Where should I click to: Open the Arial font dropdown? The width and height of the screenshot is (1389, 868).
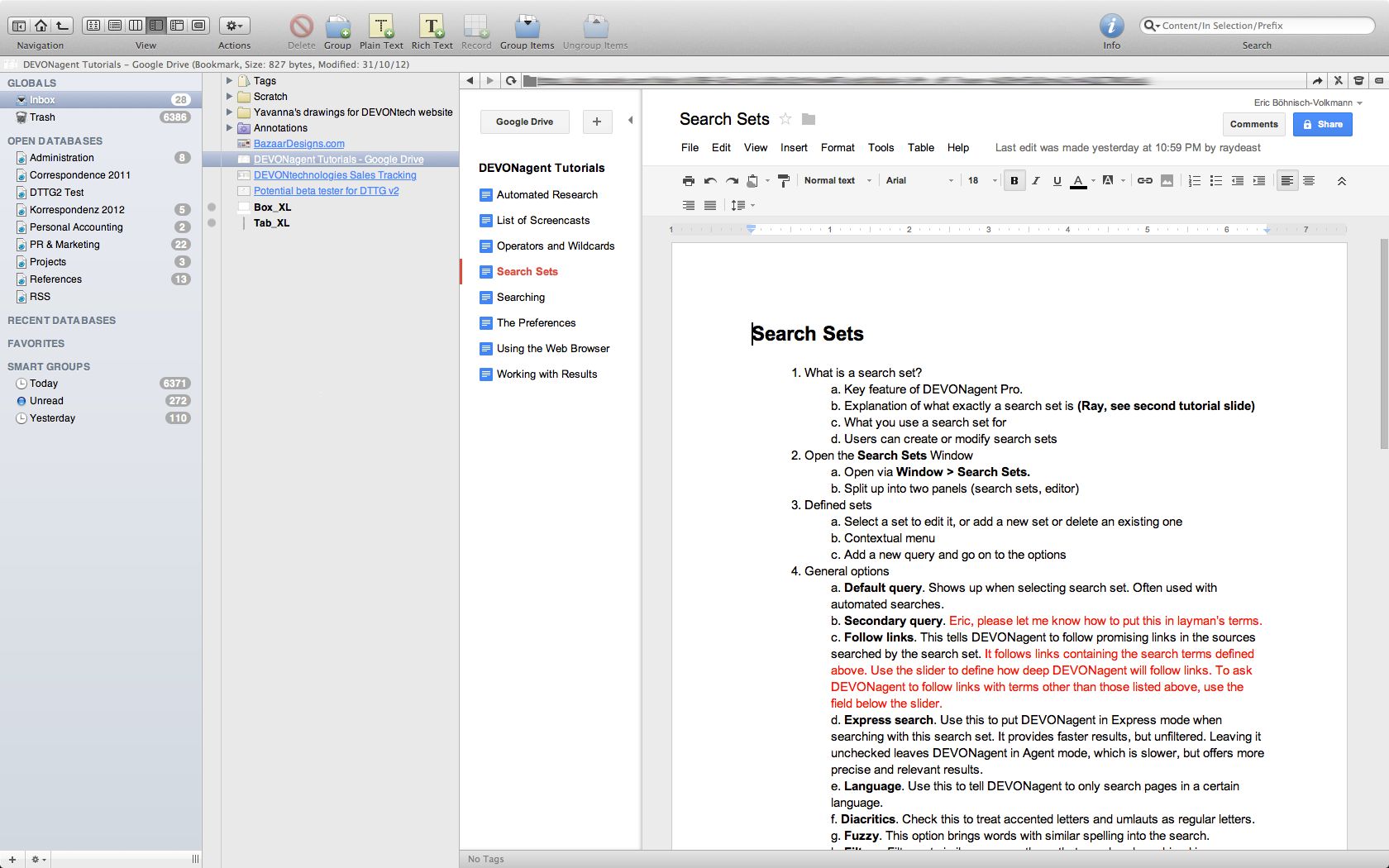919,180
